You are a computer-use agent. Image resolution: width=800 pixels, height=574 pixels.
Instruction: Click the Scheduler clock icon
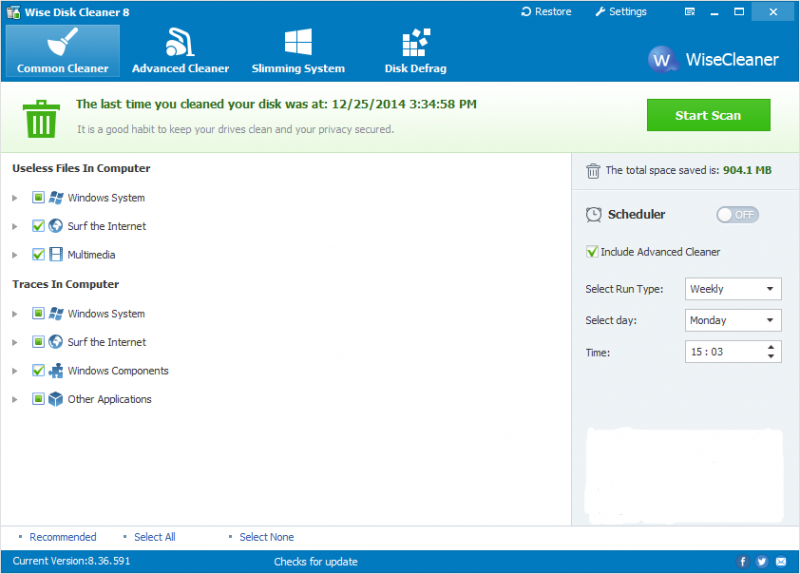[x=593, y=214]
